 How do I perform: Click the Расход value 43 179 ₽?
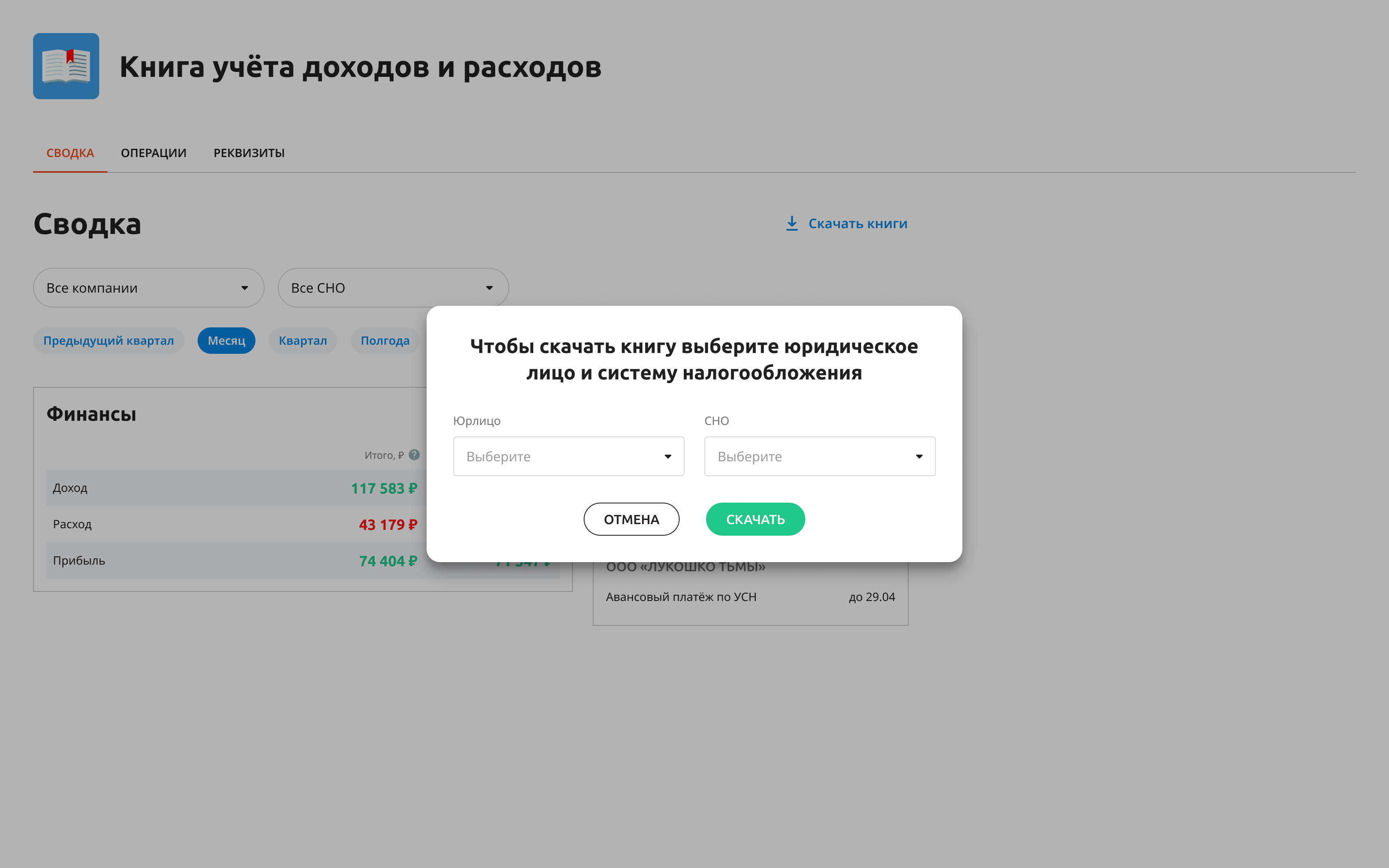point(388,525)
